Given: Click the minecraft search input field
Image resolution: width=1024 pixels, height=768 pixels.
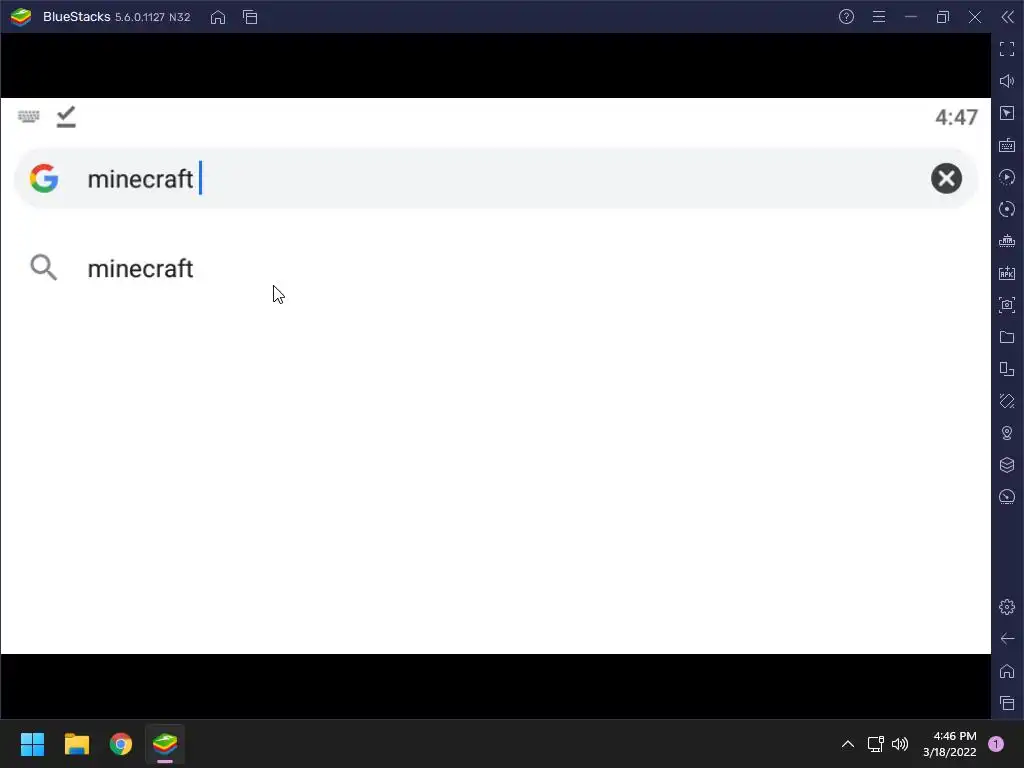Looking at the screenshot, I should coord(496,178).
